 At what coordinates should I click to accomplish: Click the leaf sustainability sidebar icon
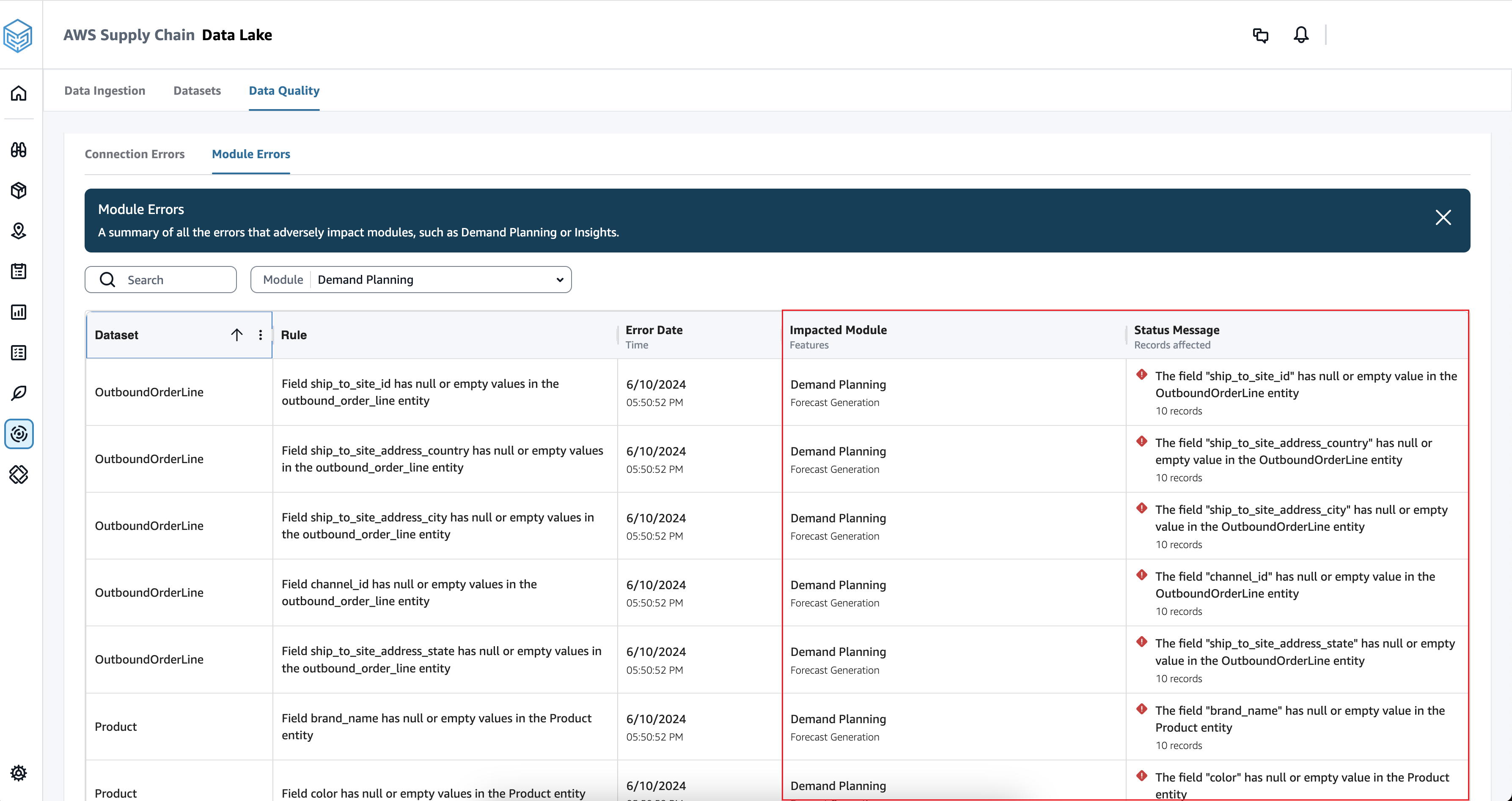tap(19, 392)
